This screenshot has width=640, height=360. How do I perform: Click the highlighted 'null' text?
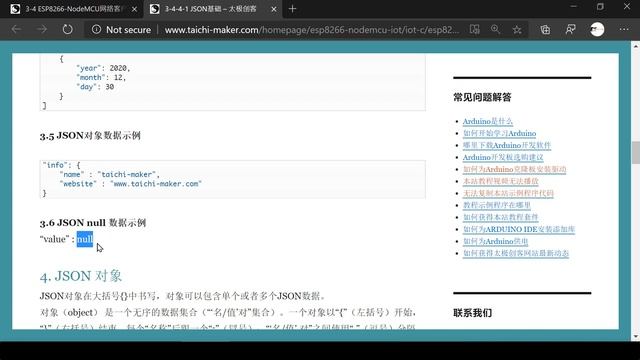[85, 239]
